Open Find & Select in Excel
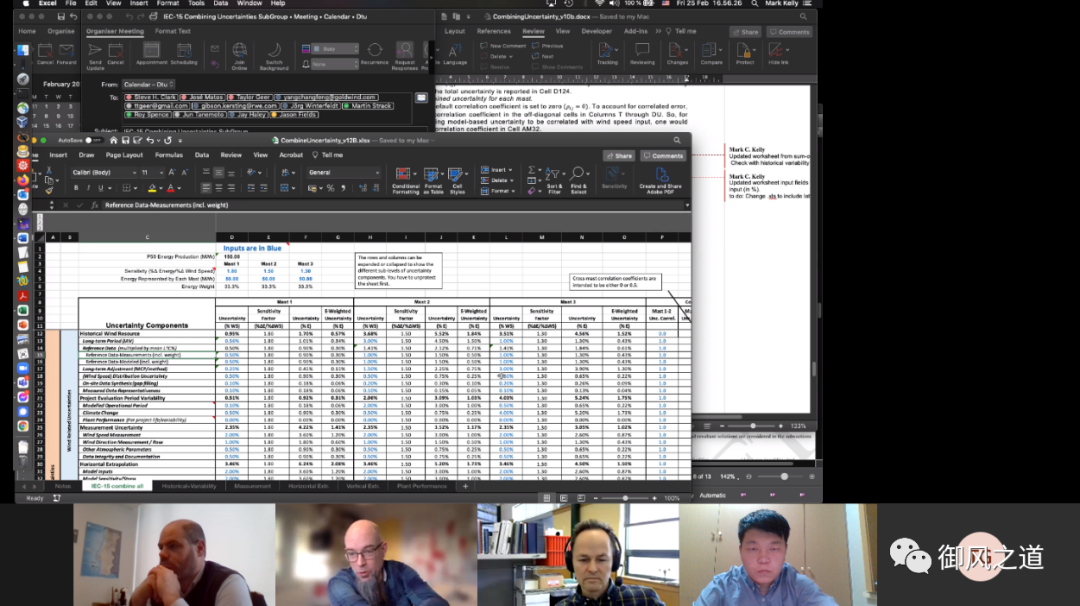Screen dimensions: 1080x606 point(579,180)
